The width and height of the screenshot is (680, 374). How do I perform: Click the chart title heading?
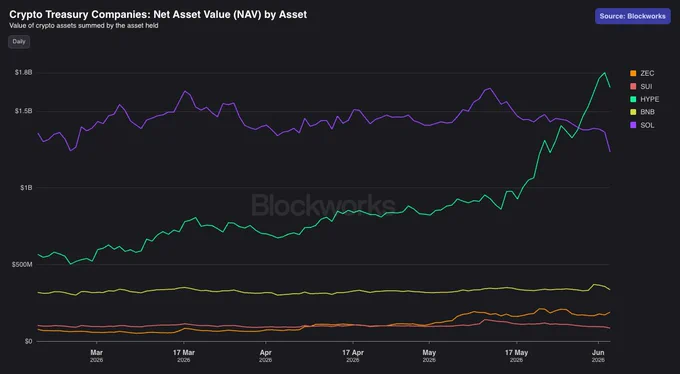coord(158,14)
